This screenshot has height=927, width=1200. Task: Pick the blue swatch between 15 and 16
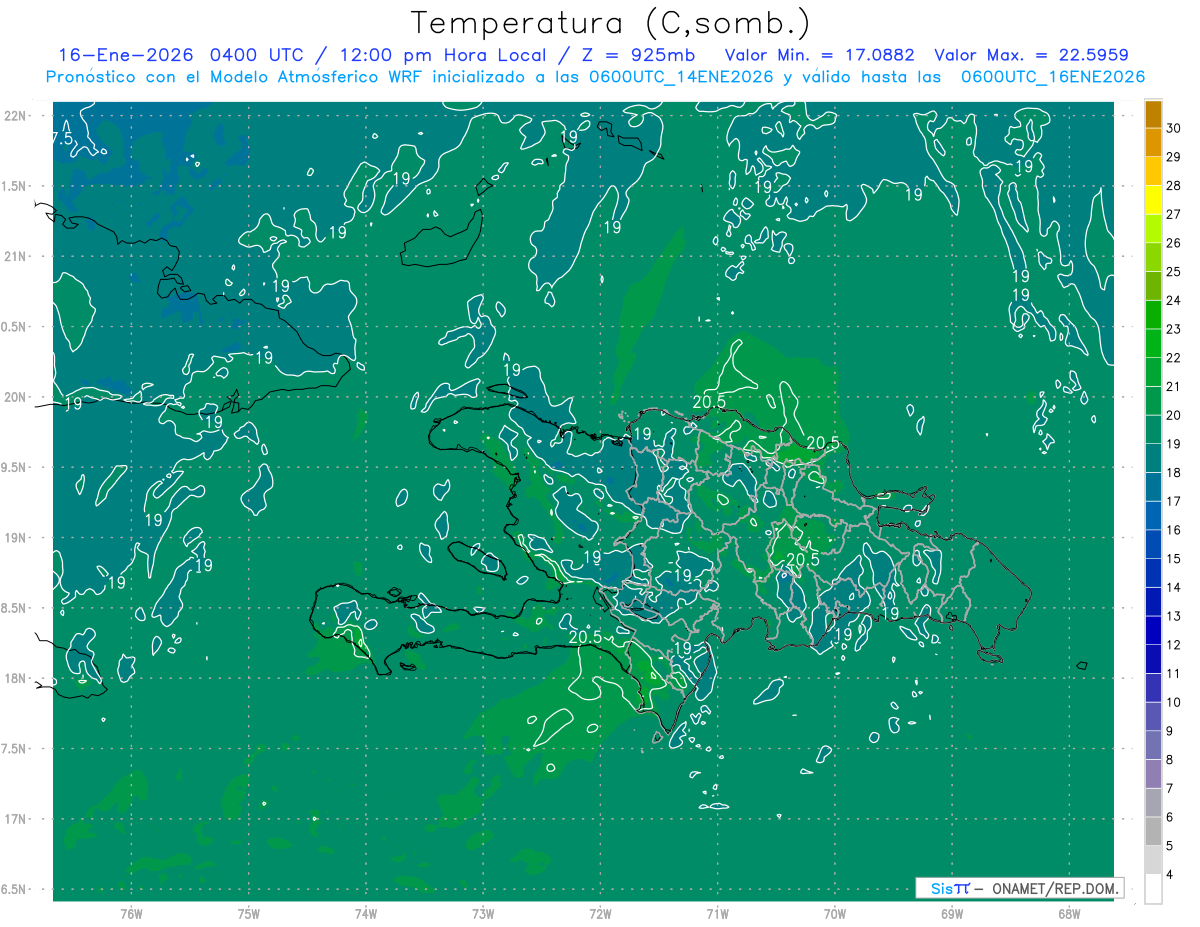[1153, 545]
